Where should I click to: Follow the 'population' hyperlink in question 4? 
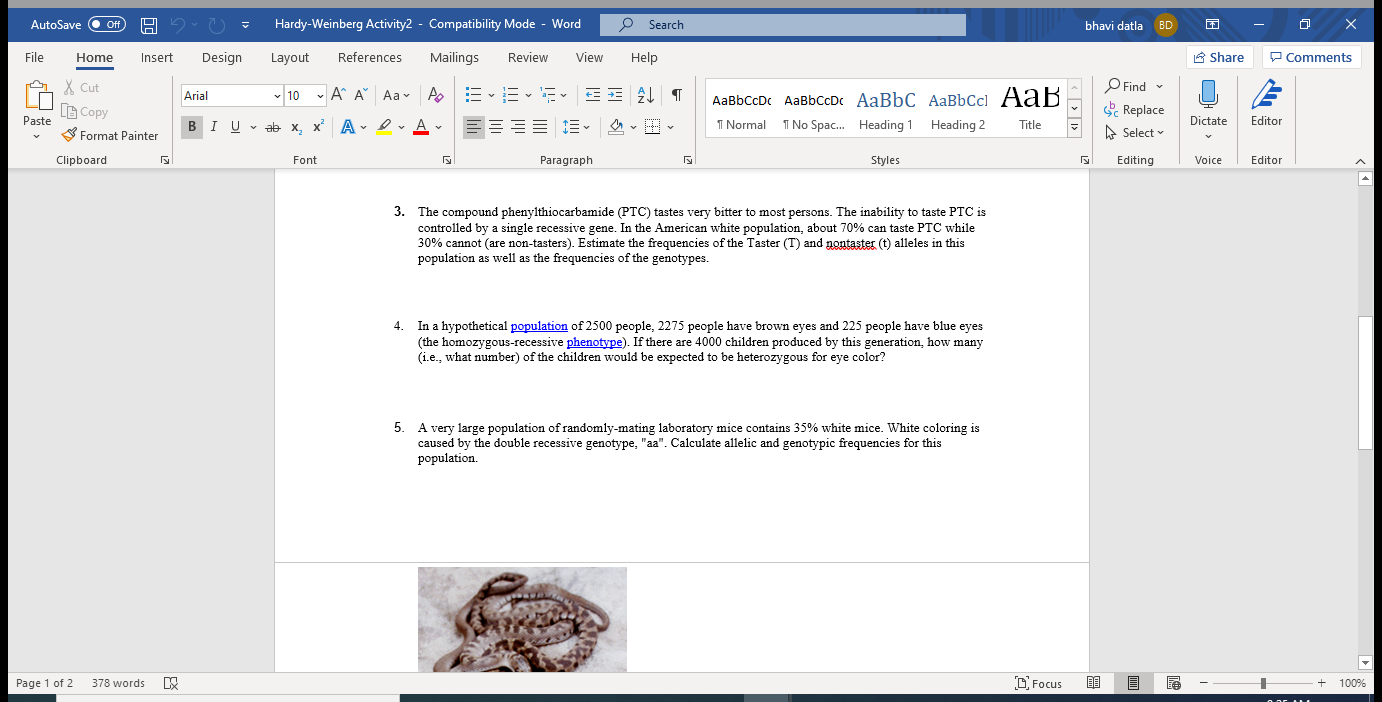click(x=539, y=326)
